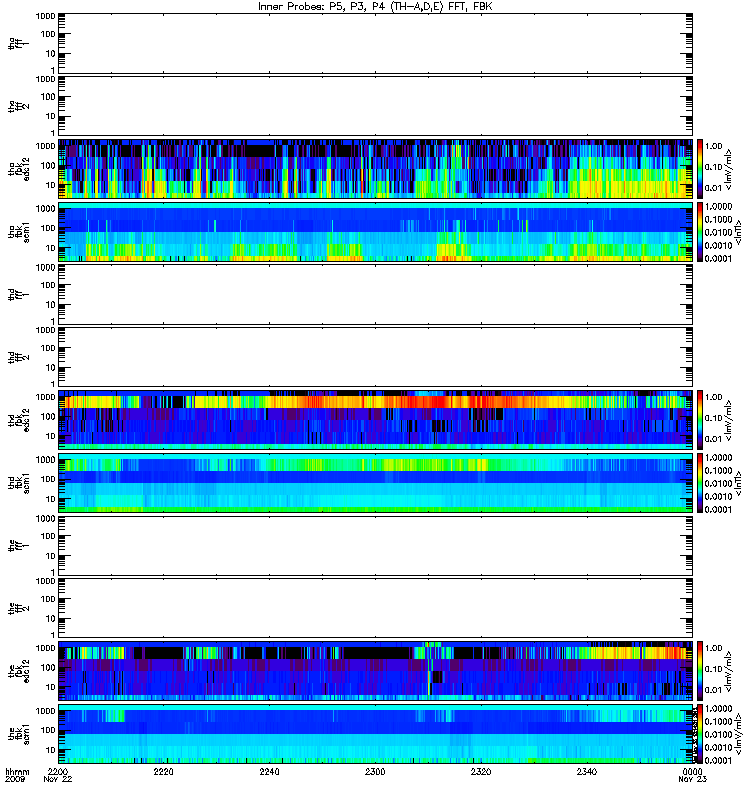This screenshot has height=800, width=750.
Task: Select the tha fbk scm1 color bar
Action: click(x=700, y=231)
